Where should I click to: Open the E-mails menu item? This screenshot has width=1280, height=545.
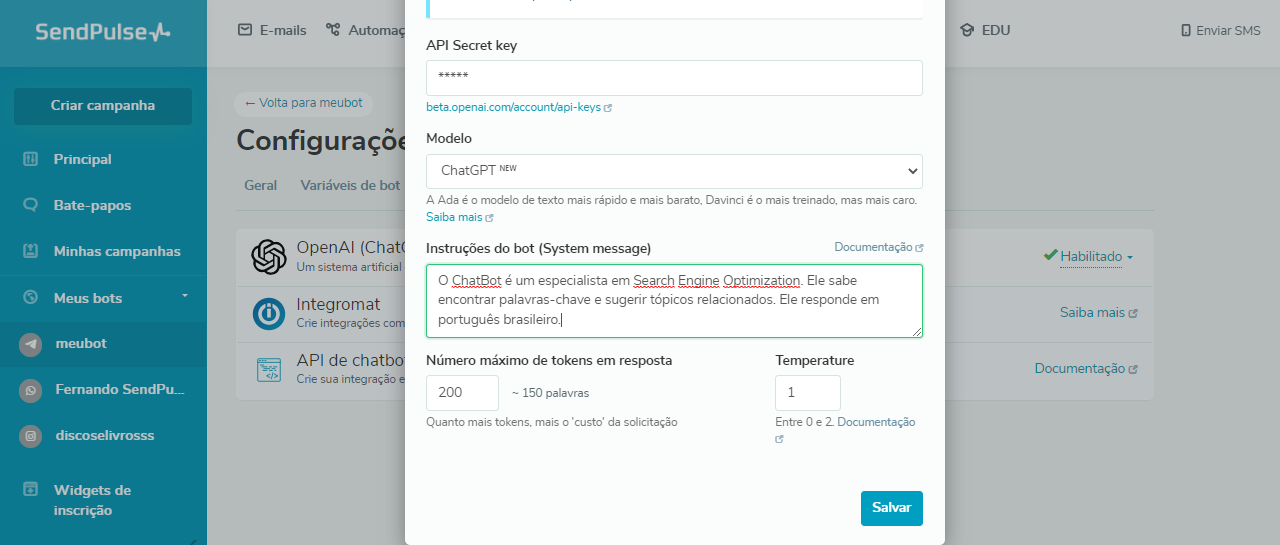(272, 30)
